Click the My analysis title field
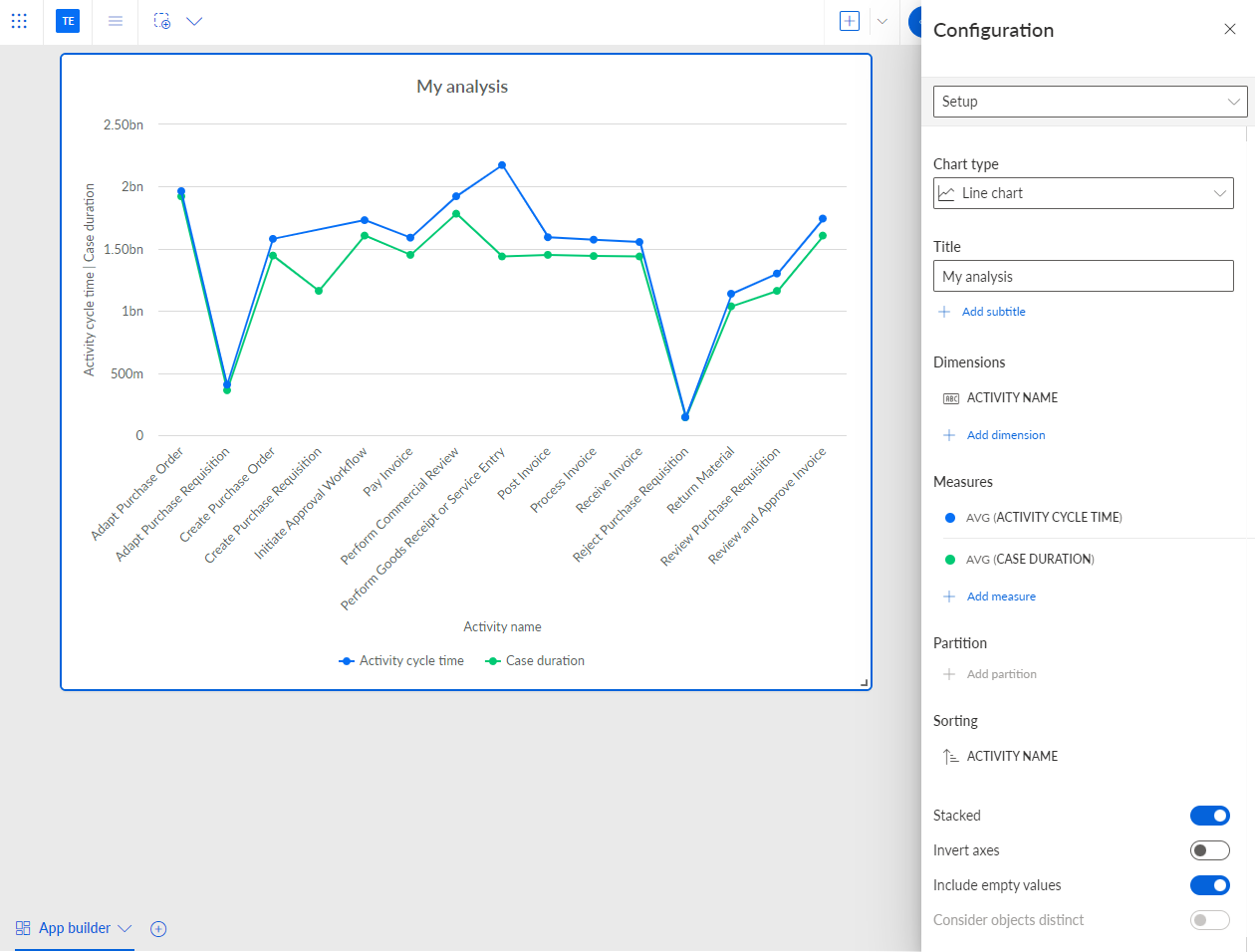Screen dimensions: 1255x952 click(1084, 277)
